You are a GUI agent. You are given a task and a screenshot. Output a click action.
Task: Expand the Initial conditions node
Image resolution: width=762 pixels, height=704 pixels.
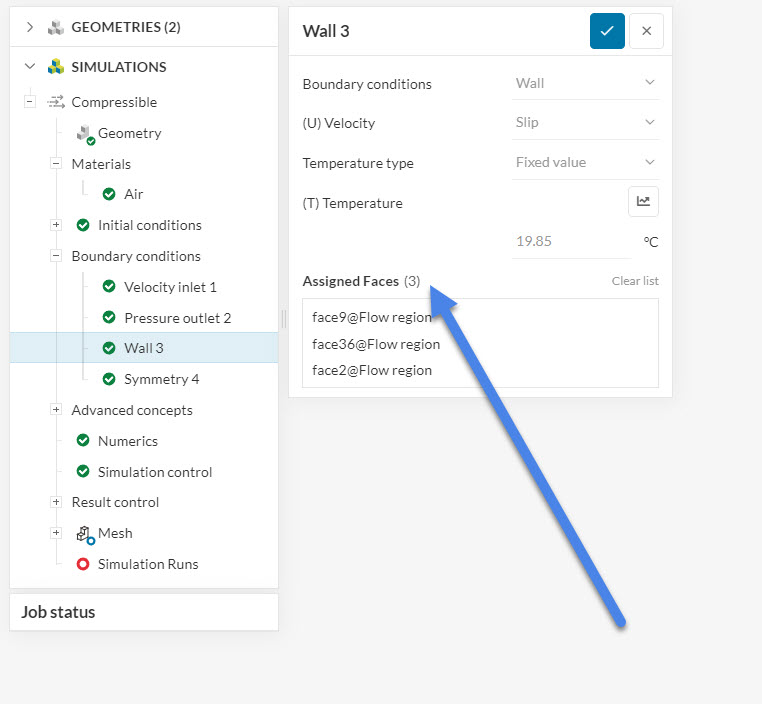[56, 225]
